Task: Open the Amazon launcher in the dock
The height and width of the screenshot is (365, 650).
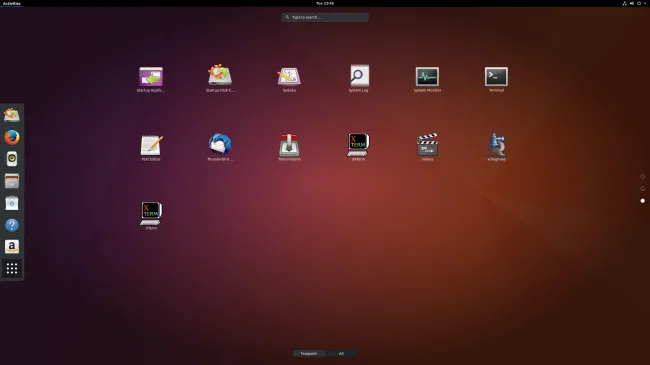Action: pyautogui.click(x=12, y=247)
